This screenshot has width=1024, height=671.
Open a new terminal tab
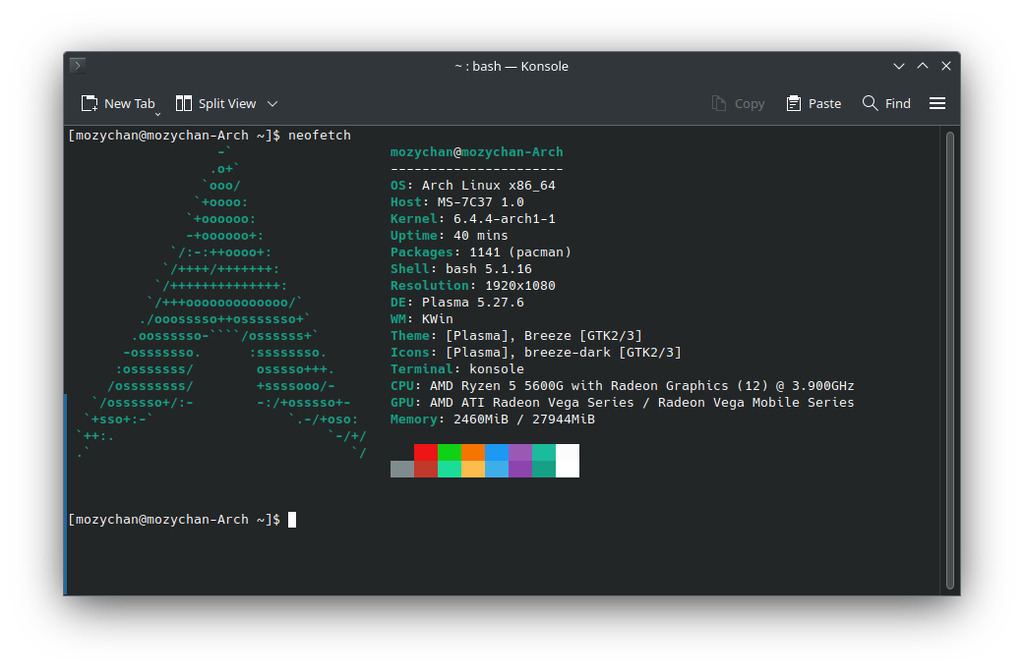tap(117, 103)
